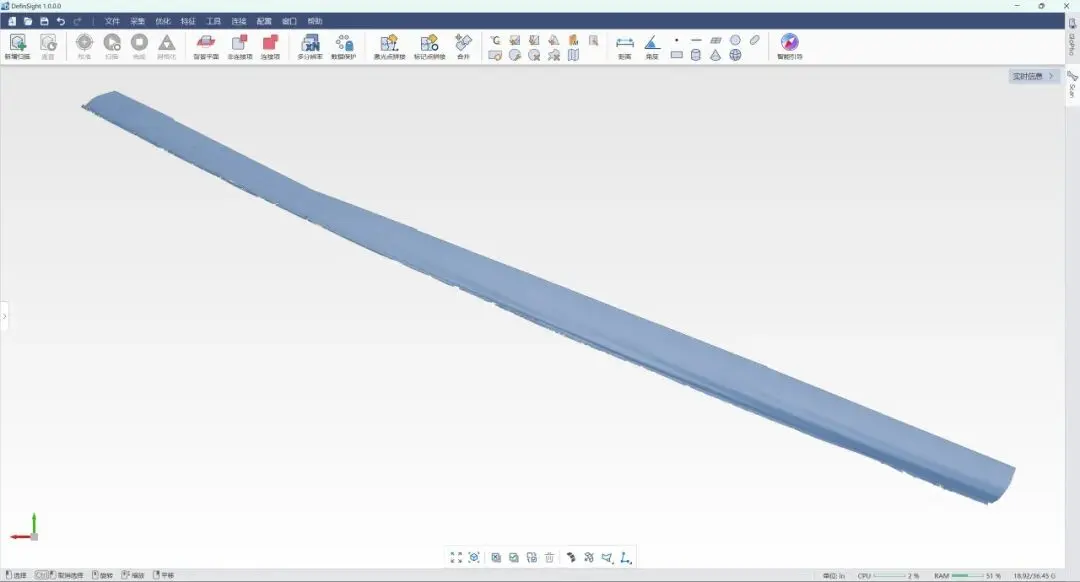Click the undo arrow in the title toolbar
1080x582 pixels.
point(61,21)
